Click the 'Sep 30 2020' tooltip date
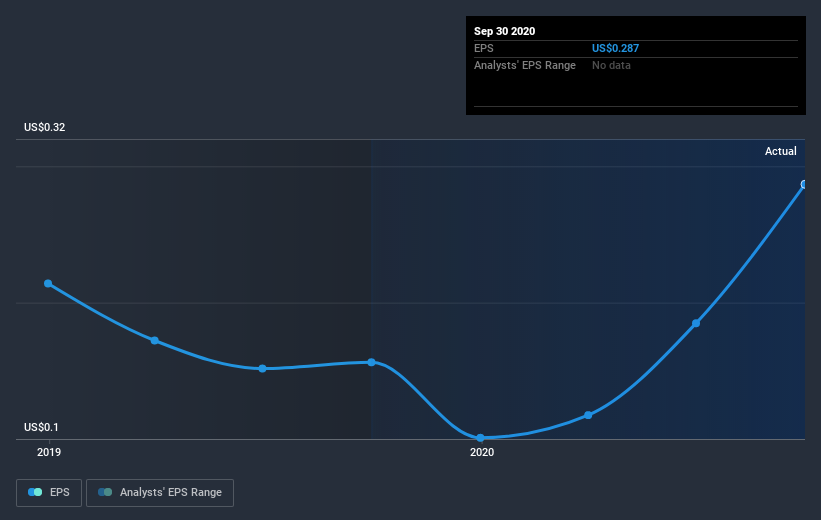Viewport: 821px width, 520px height. click(x=504, y=31)
